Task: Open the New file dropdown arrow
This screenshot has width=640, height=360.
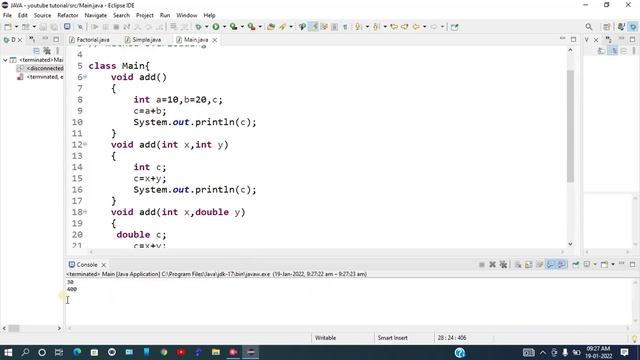Action: (x=16, y=27)
